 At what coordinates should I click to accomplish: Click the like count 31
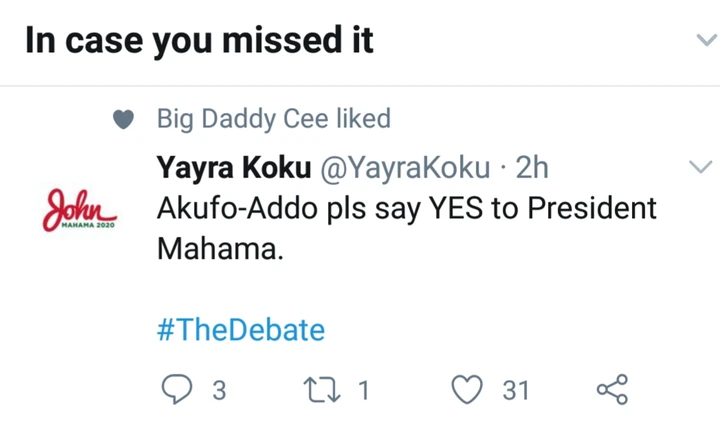[x=516, y=390]
